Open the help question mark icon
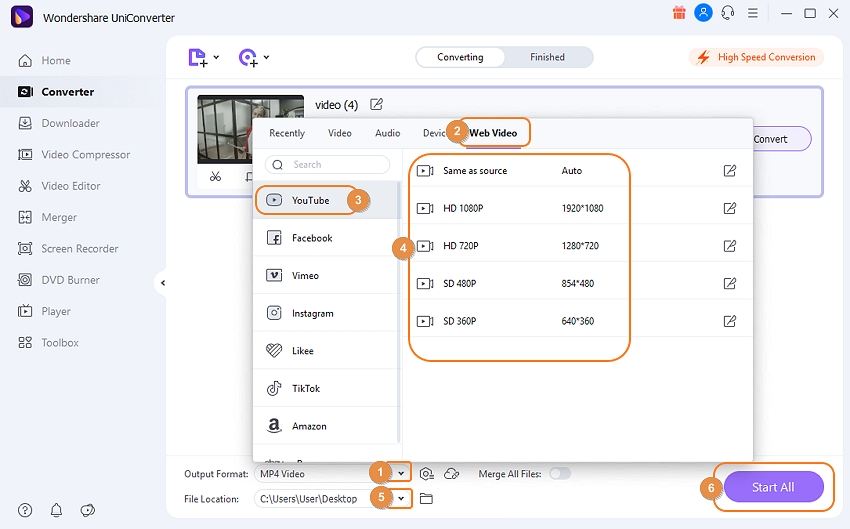The image size is (850, 529). tap(25, 510)
